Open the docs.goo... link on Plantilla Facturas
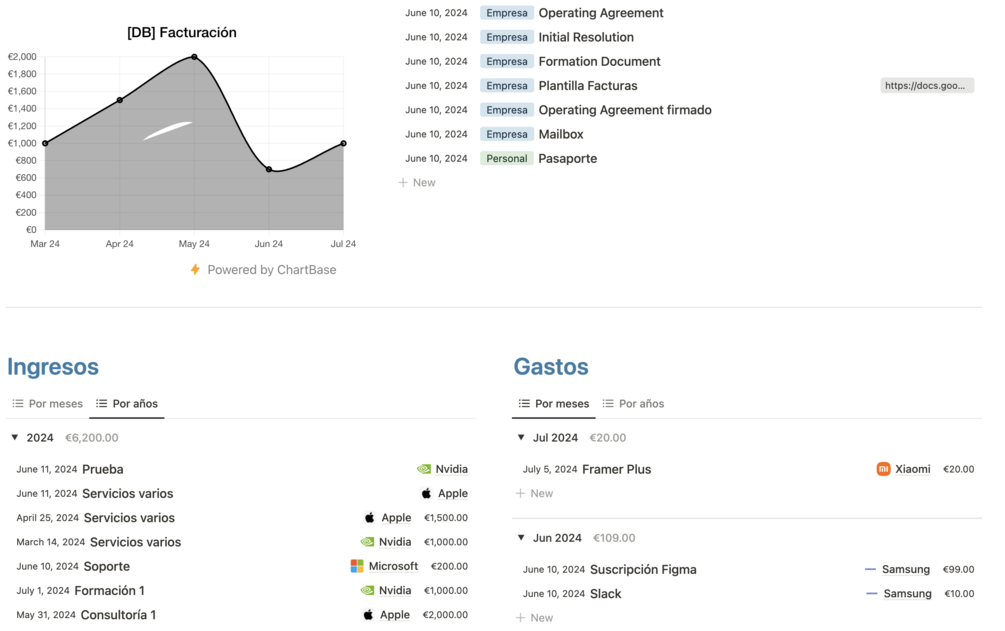This screenshot has height=631, width=1005. [927, 85]
